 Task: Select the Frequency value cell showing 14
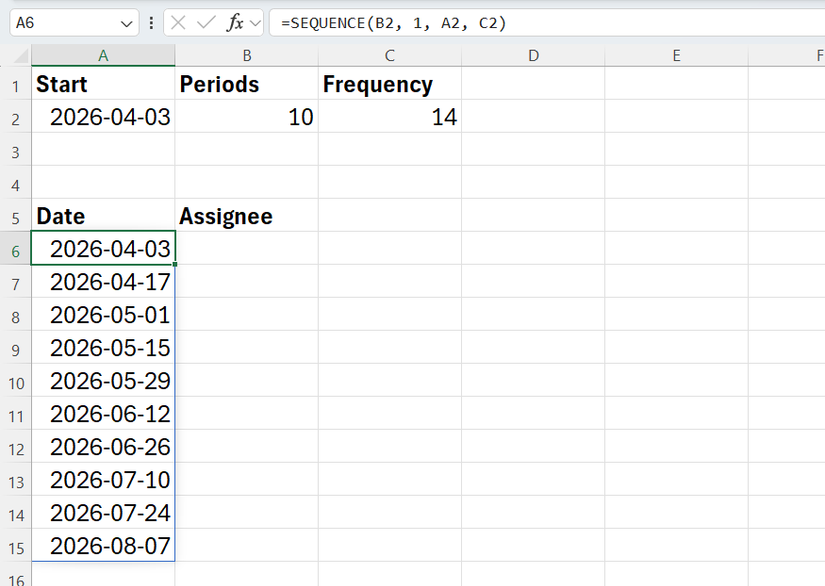[x=389, y=117]
